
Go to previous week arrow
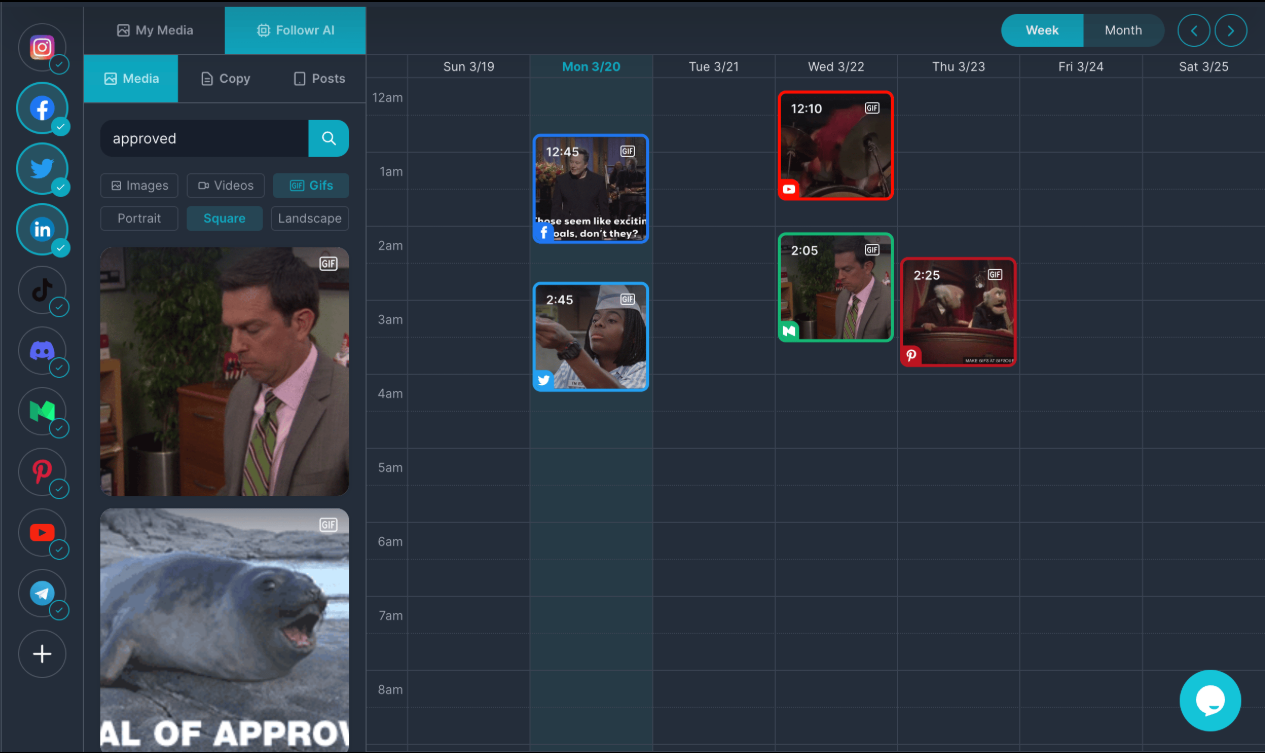[x=1194, y=30]
